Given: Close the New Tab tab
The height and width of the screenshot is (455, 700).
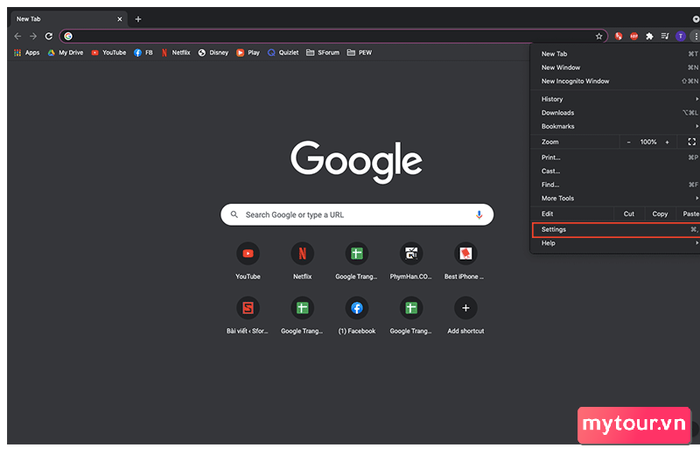Looking at the screenshot, I should pos(120,19).
